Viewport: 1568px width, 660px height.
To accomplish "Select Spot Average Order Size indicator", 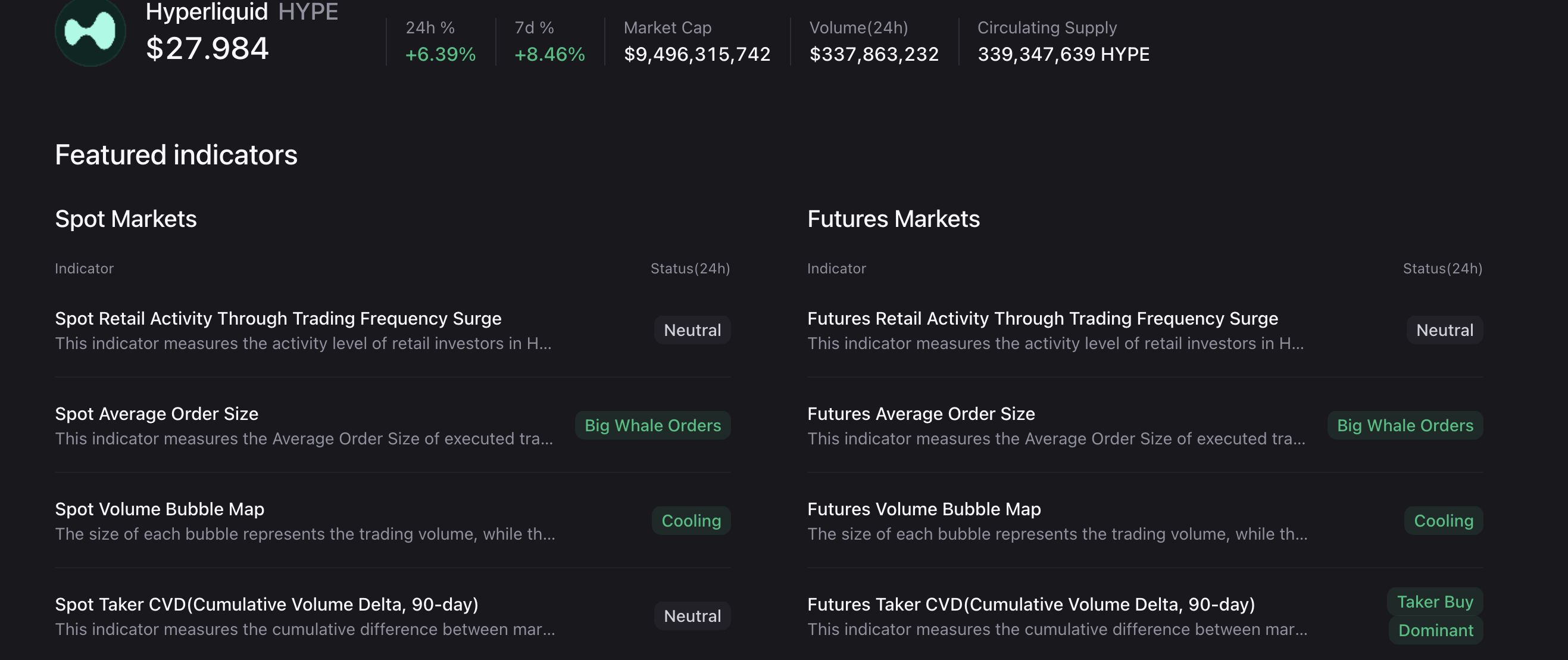I will [x=157, y=414].
